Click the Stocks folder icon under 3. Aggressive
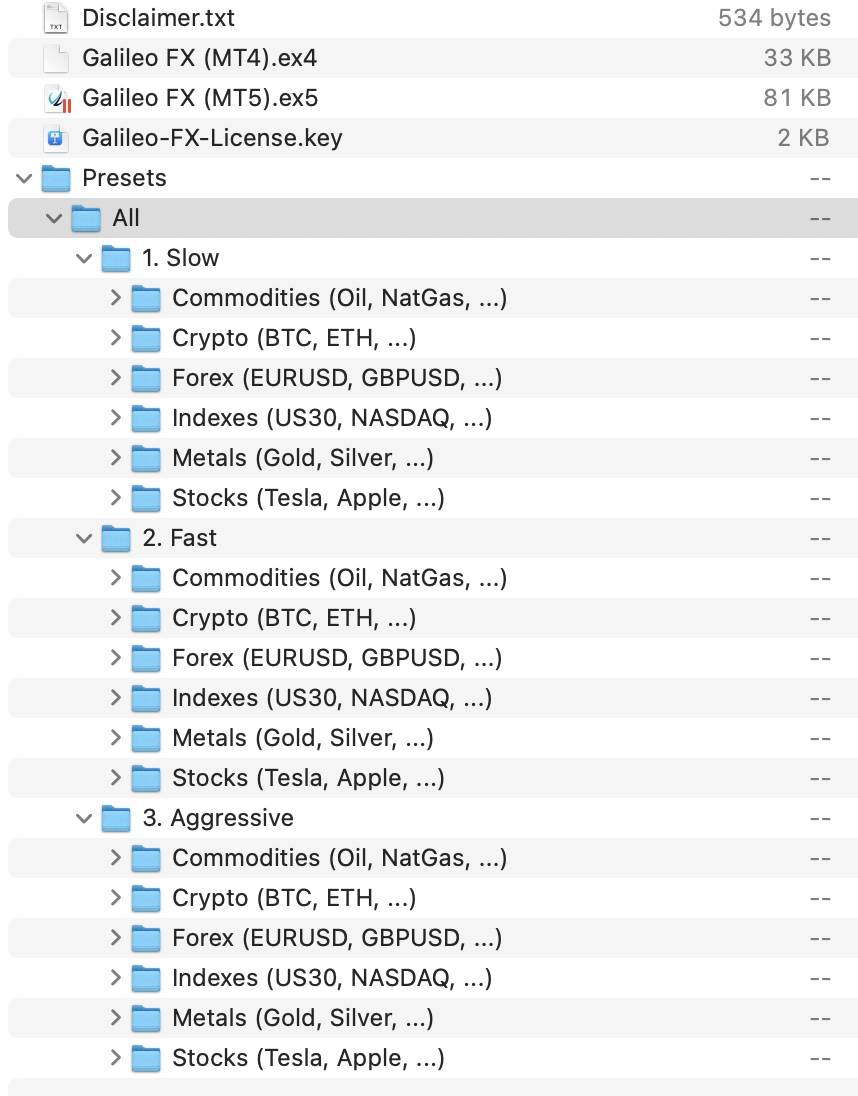 146,1058
